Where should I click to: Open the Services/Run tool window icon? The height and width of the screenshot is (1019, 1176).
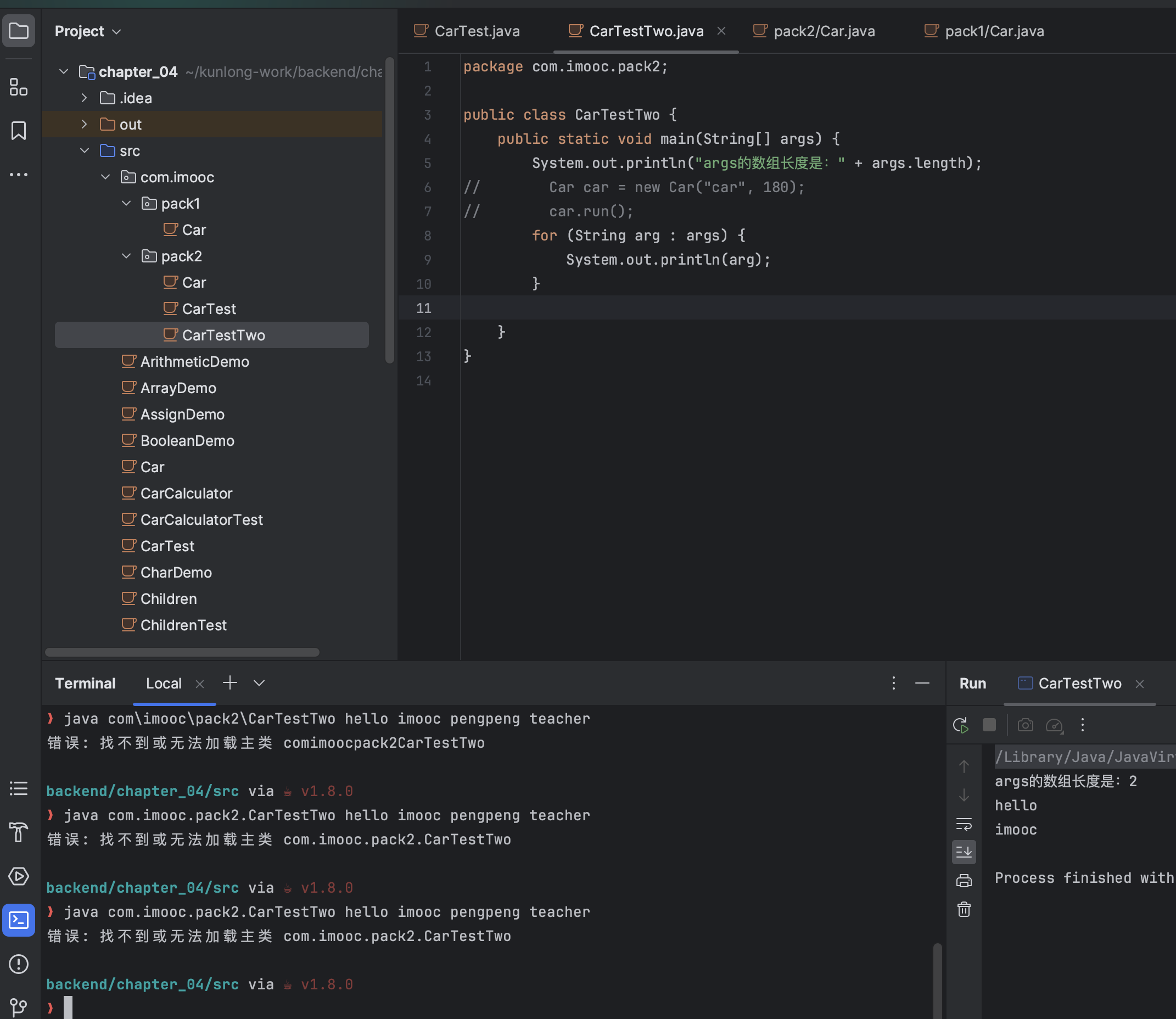19,876
